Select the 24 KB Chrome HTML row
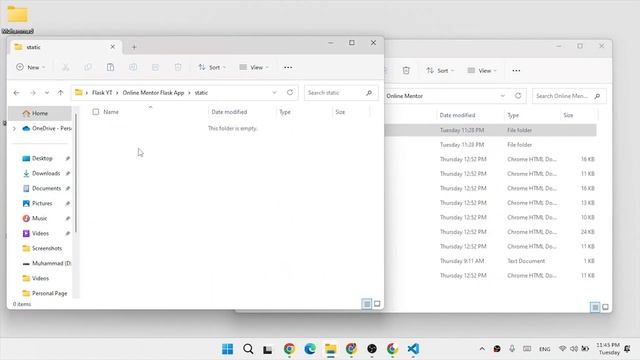This screenshot has width=640, height=360. pyautogui.click(x=490, y=232)
